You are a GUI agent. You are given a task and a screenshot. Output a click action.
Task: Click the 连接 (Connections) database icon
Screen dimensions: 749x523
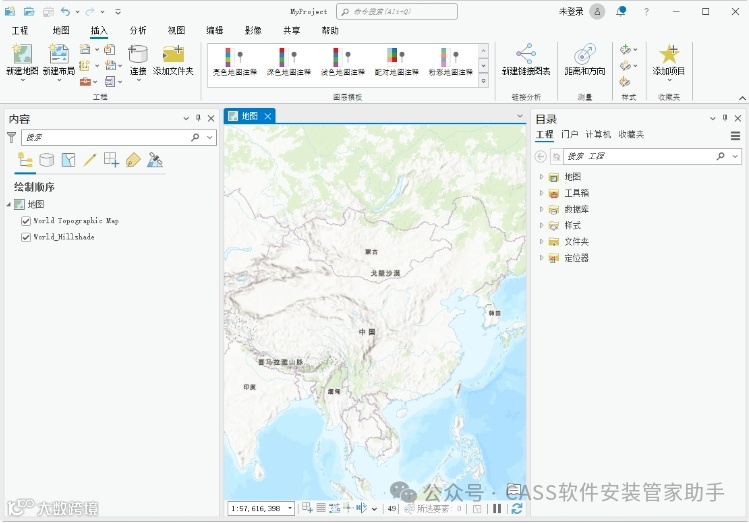138,54
